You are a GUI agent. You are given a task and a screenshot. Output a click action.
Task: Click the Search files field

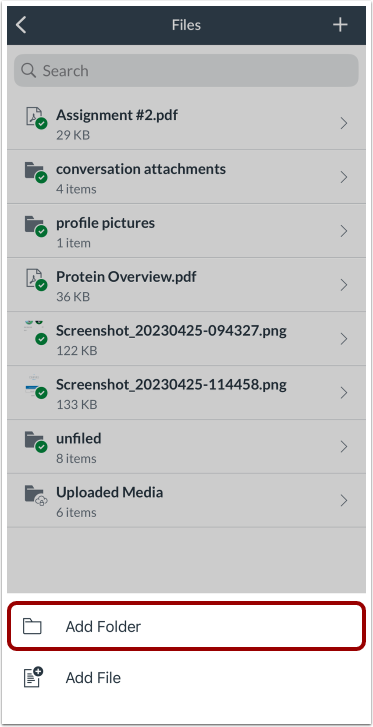point(186,70)
